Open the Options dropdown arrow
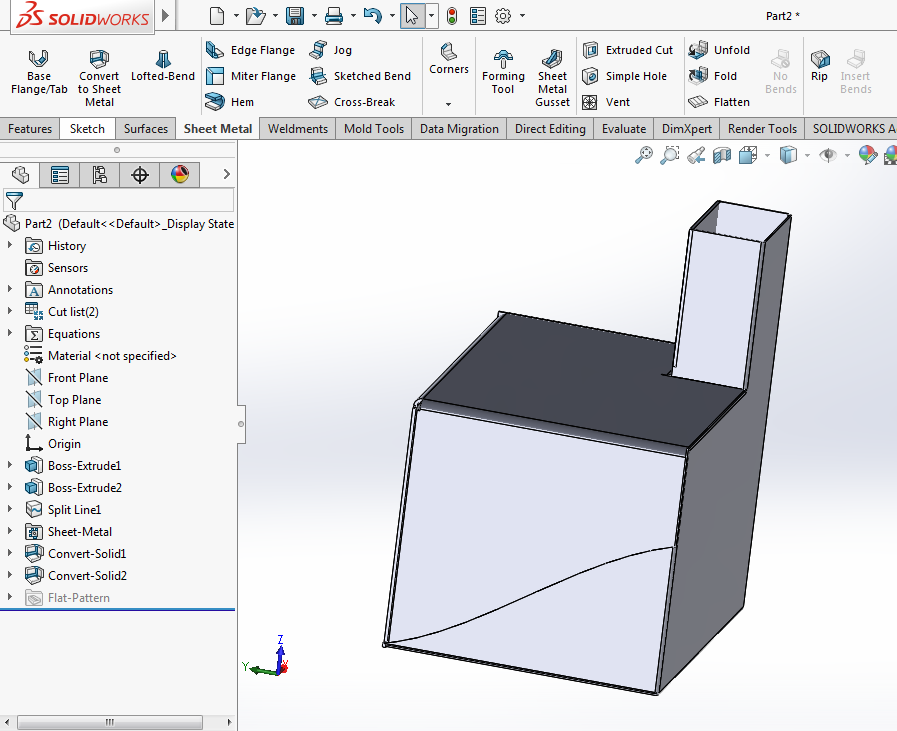 pos(522,16)
